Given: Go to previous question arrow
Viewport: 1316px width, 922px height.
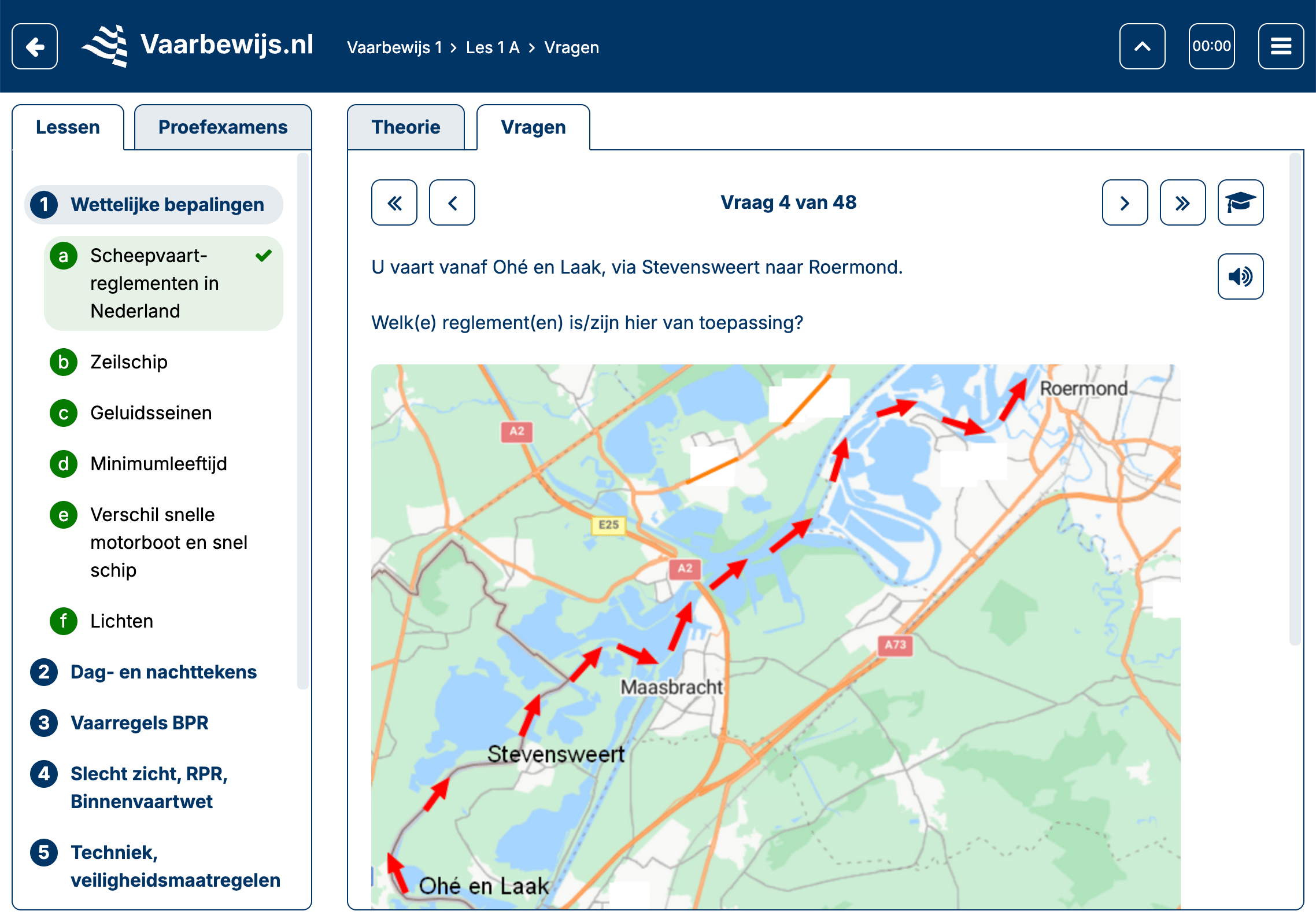Looking at the screenshot, I should tap(452, 202).
